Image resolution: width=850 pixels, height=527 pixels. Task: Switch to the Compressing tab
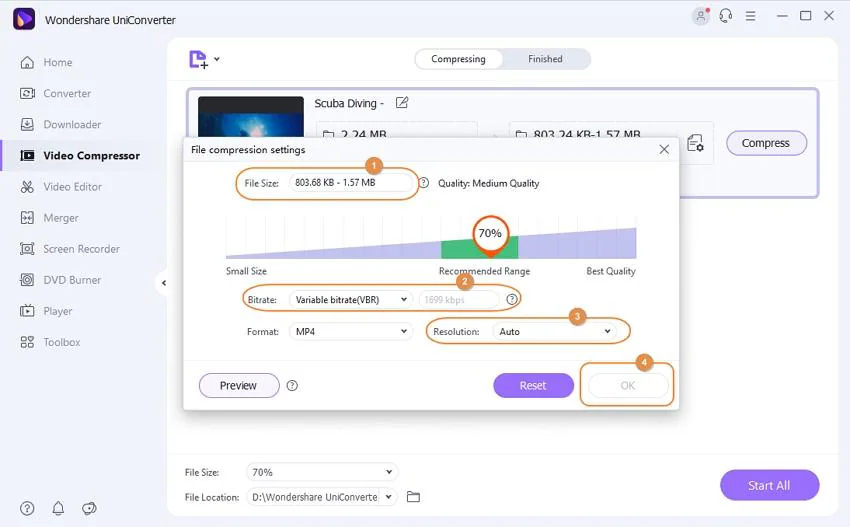tap(459, 59)
